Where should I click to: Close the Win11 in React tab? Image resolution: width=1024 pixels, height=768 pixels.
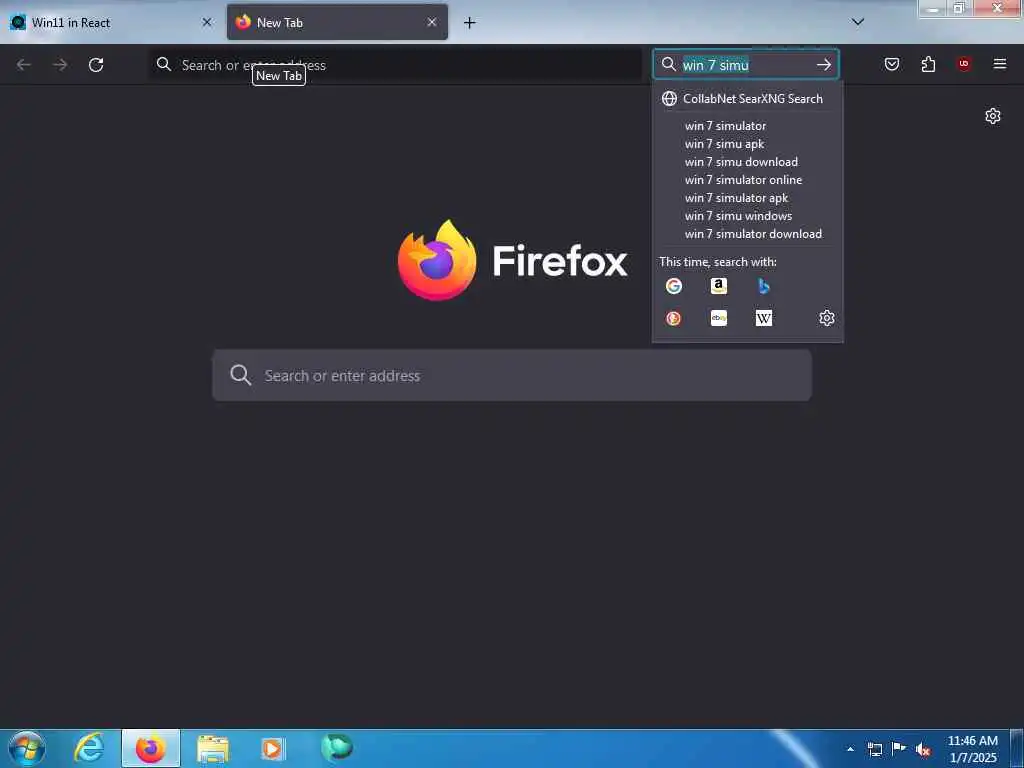point(207,22)
